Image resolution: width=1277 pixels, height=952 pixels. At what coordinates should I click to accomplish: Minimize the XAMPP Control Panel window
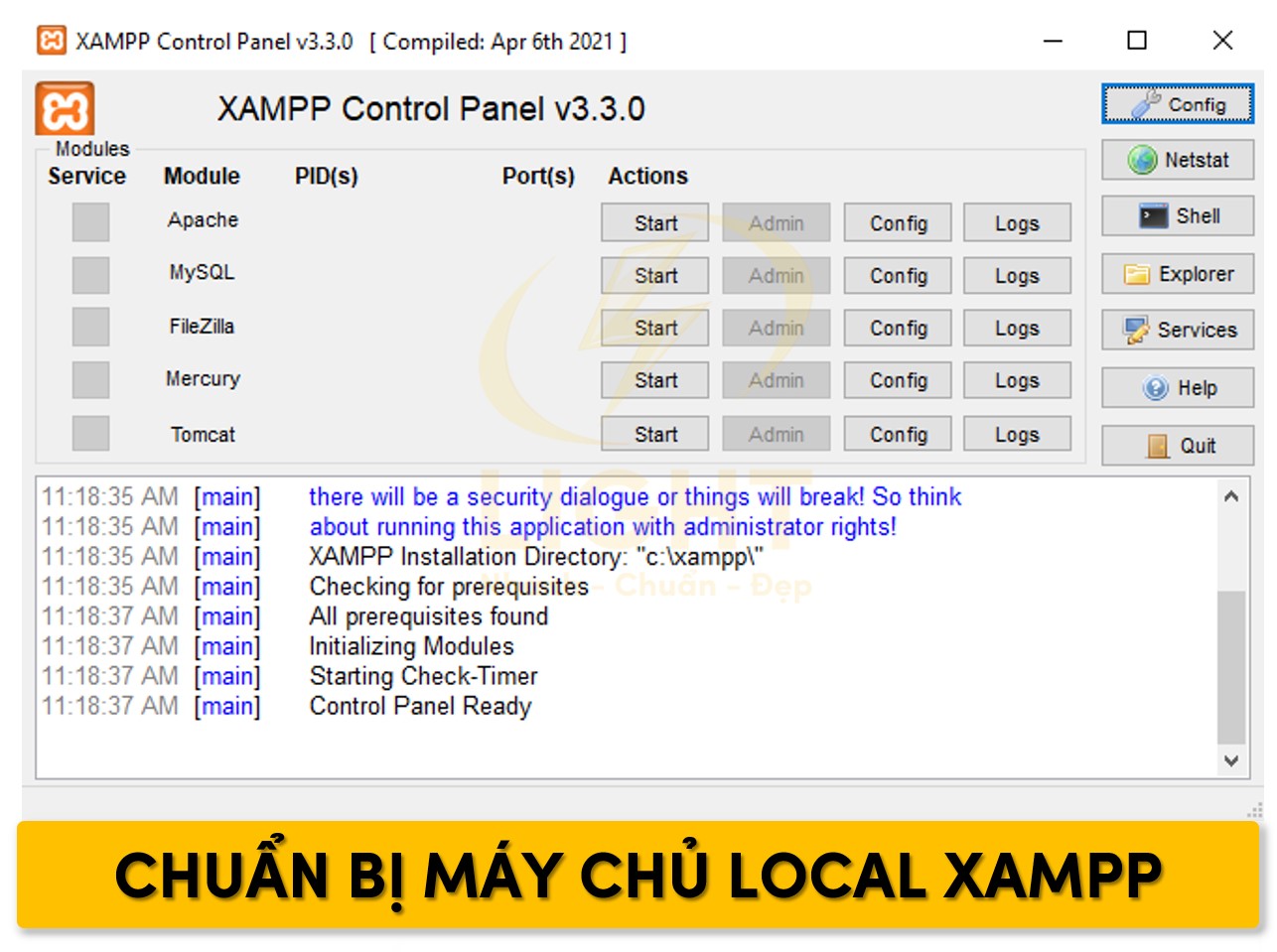[x=1053, y=41]
